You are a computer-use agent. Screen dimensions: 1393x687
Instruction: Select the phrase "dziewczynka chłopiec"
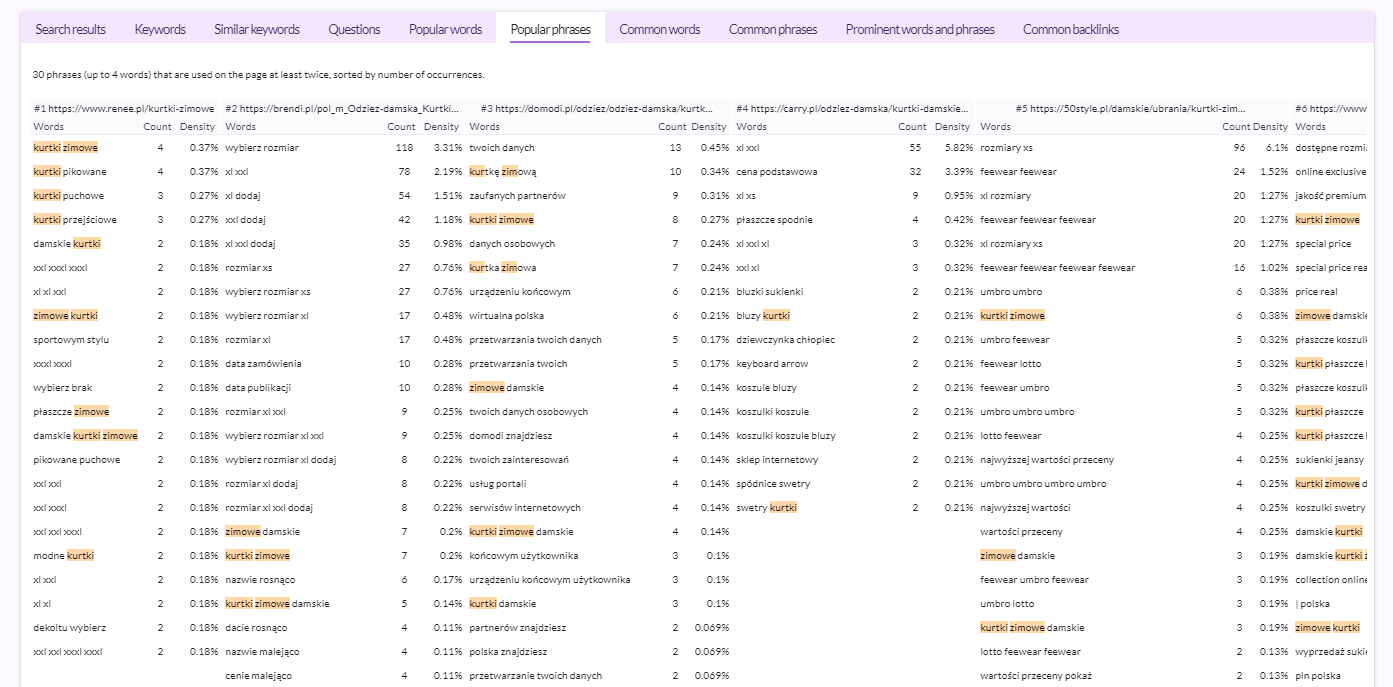[785, 340]
